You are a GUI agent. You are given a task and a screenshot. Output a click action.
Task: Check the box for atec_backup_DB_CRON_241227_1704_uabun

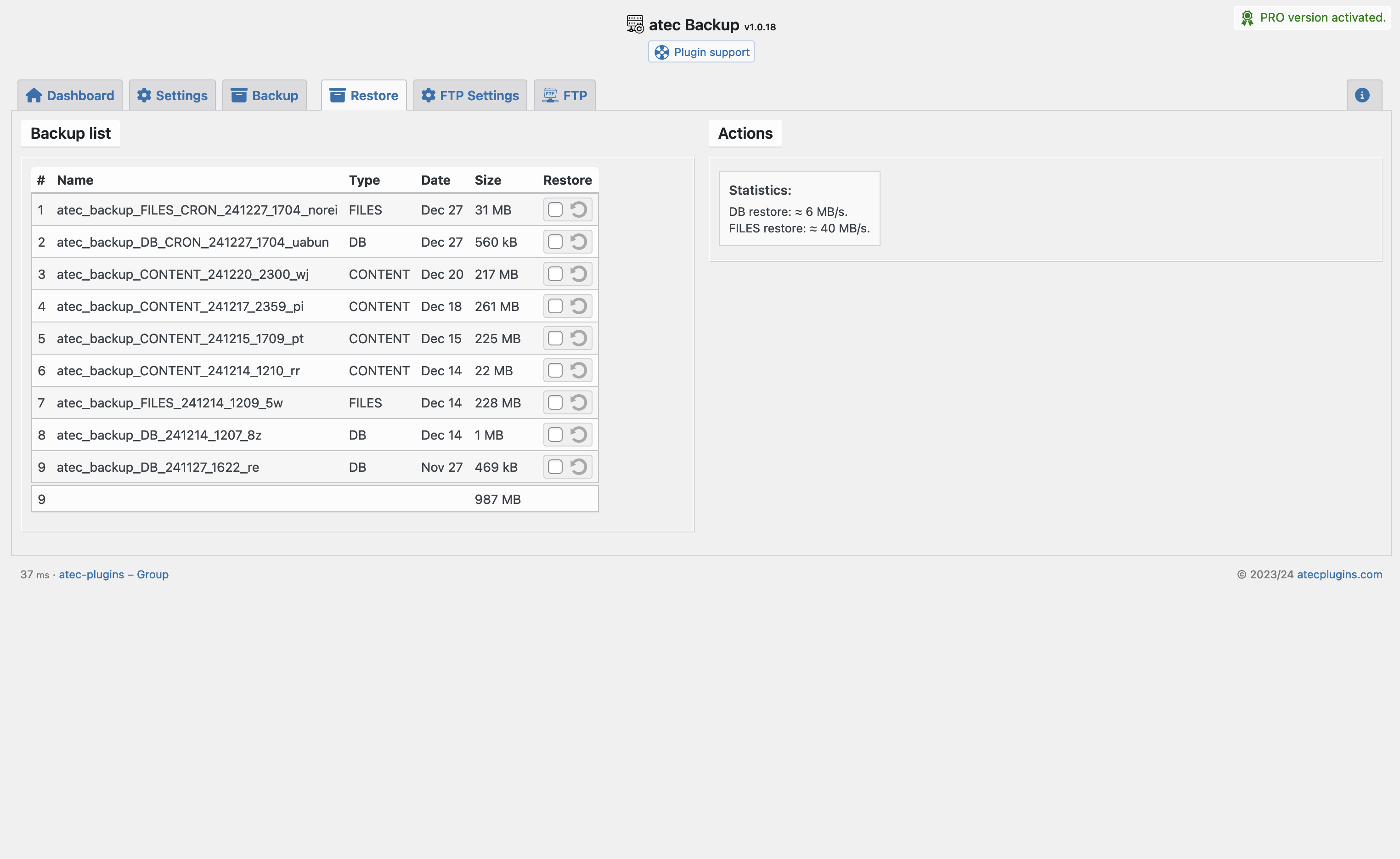coord(555,242)
